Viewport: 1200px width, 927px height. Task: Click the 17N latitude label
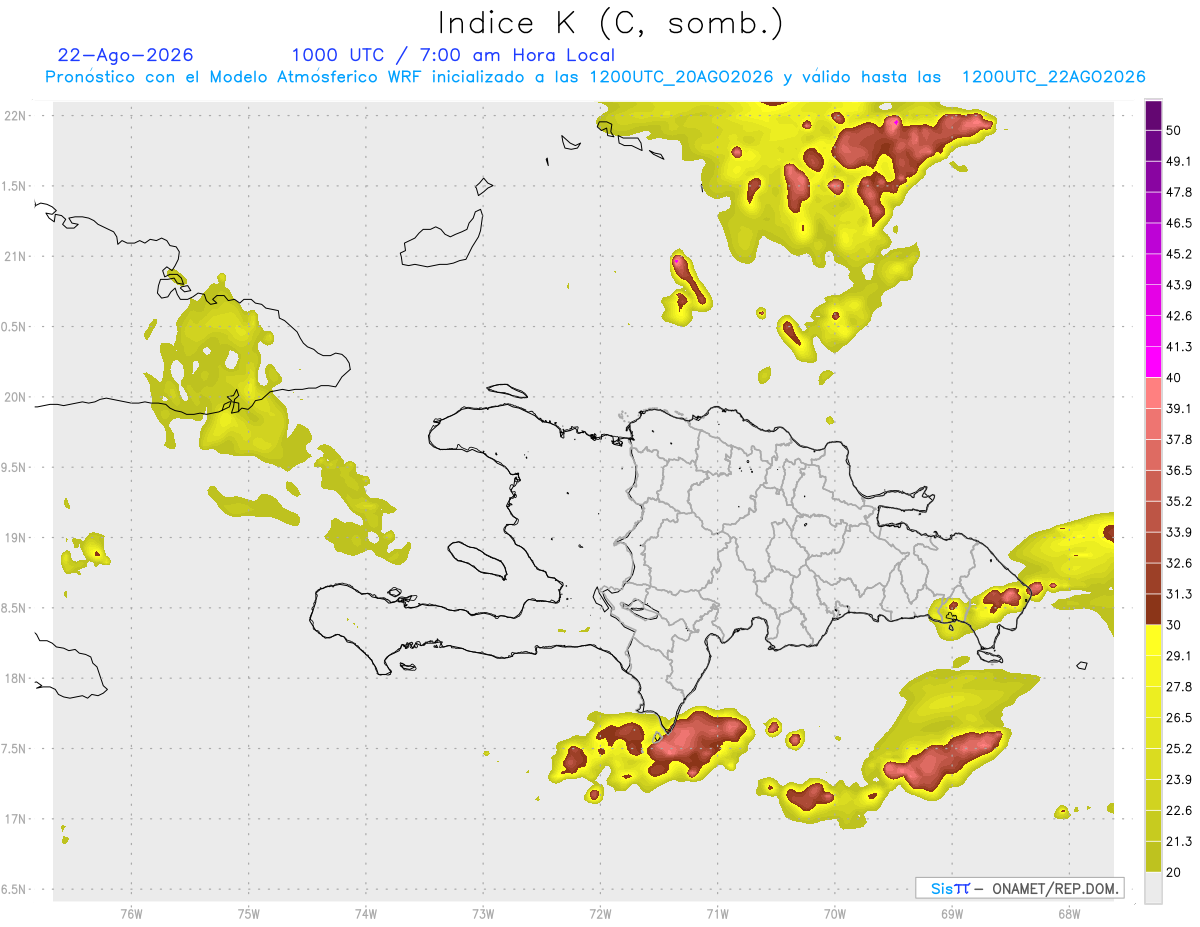[16, 819]
